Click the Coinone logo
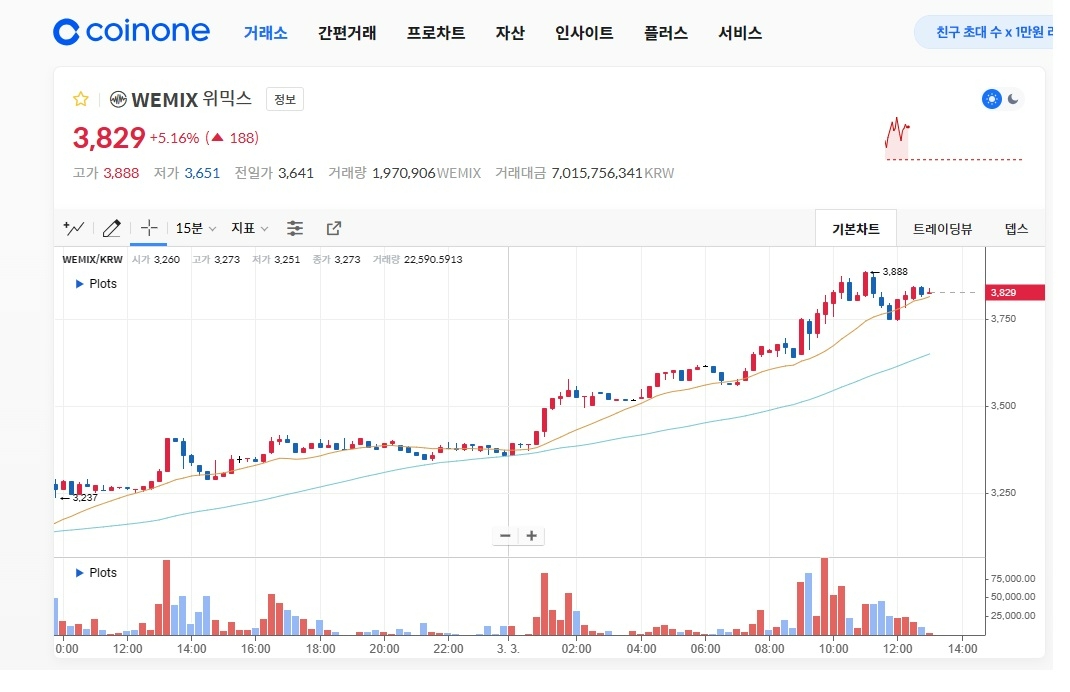 pyautogui.click(x=132, y=31)
